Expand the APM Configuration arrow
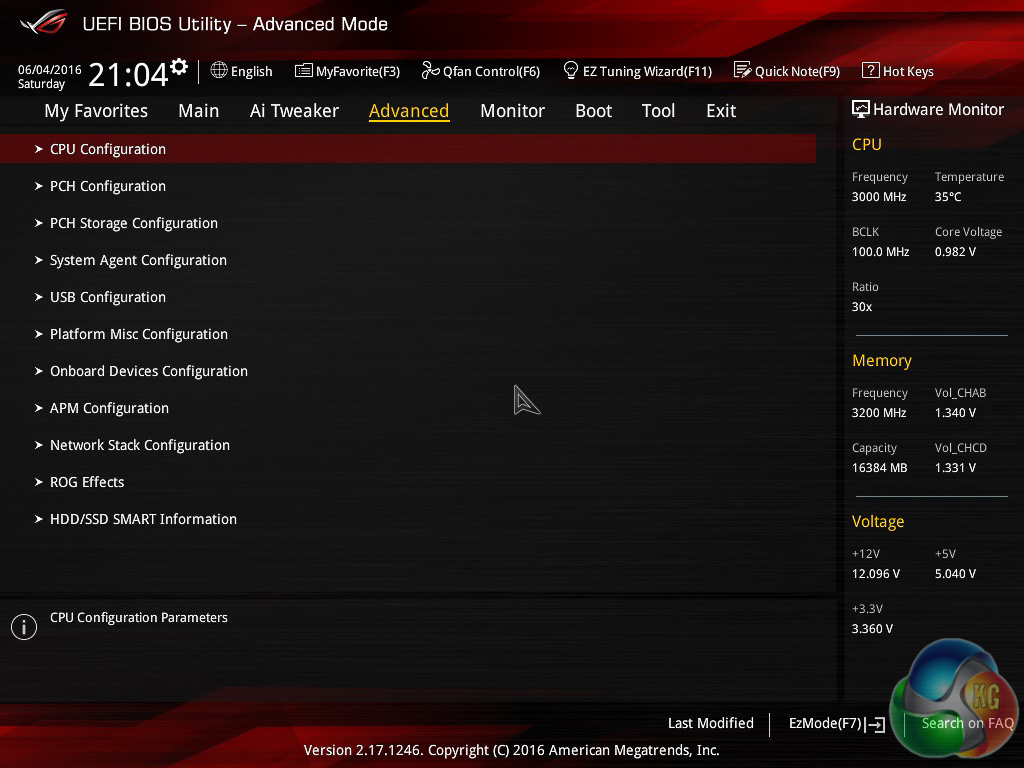Screen dimensions: 1024x768 click(39, 408)
